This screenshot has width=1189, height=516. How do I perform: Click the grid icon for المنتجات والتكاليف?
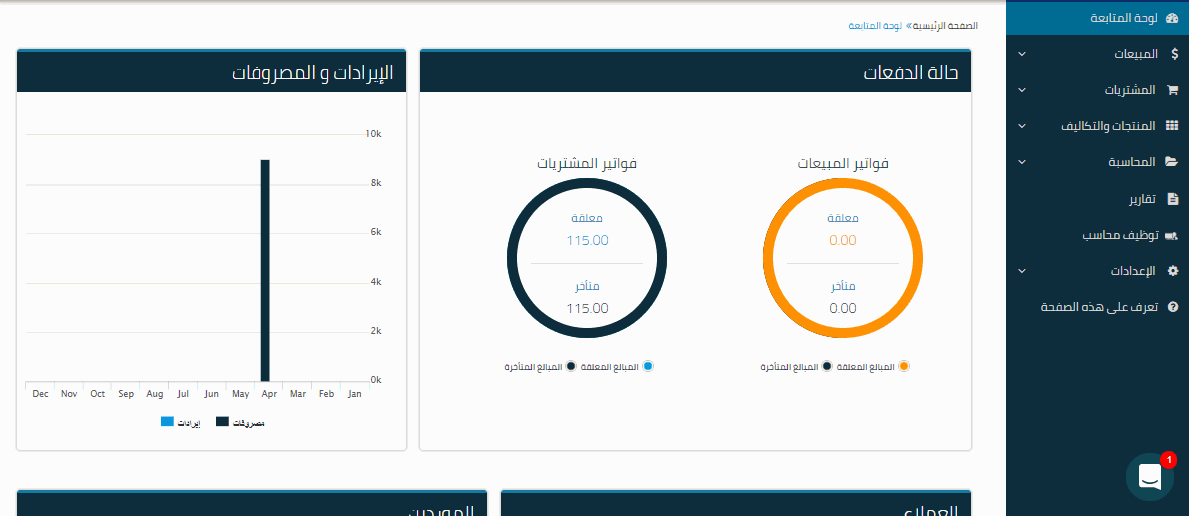pyautogui.click(x=1172, y=126)
